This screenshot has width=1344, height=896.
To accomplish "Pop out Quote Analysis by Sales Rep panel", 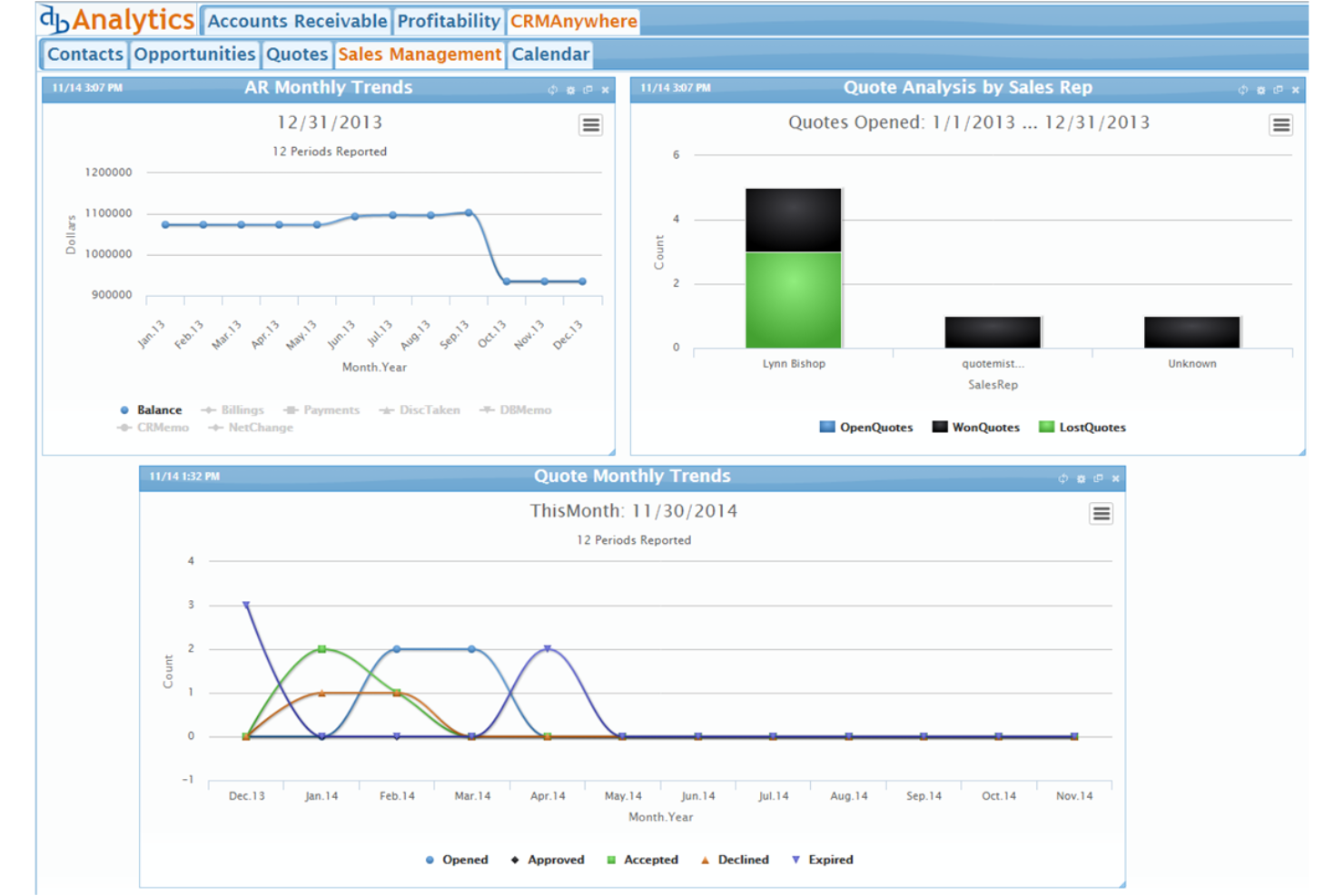I will click(1278, 90).
